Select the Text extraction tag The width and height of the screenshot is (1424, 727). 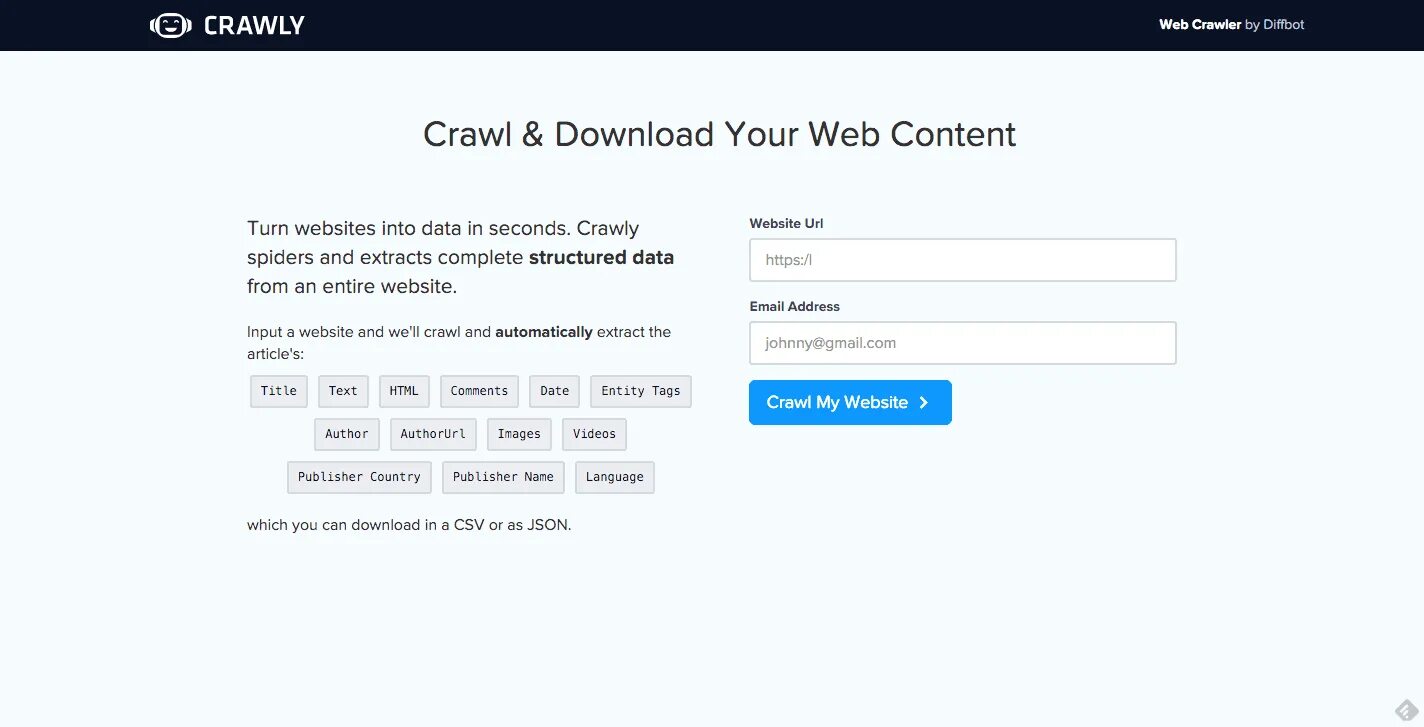point(343,391)
